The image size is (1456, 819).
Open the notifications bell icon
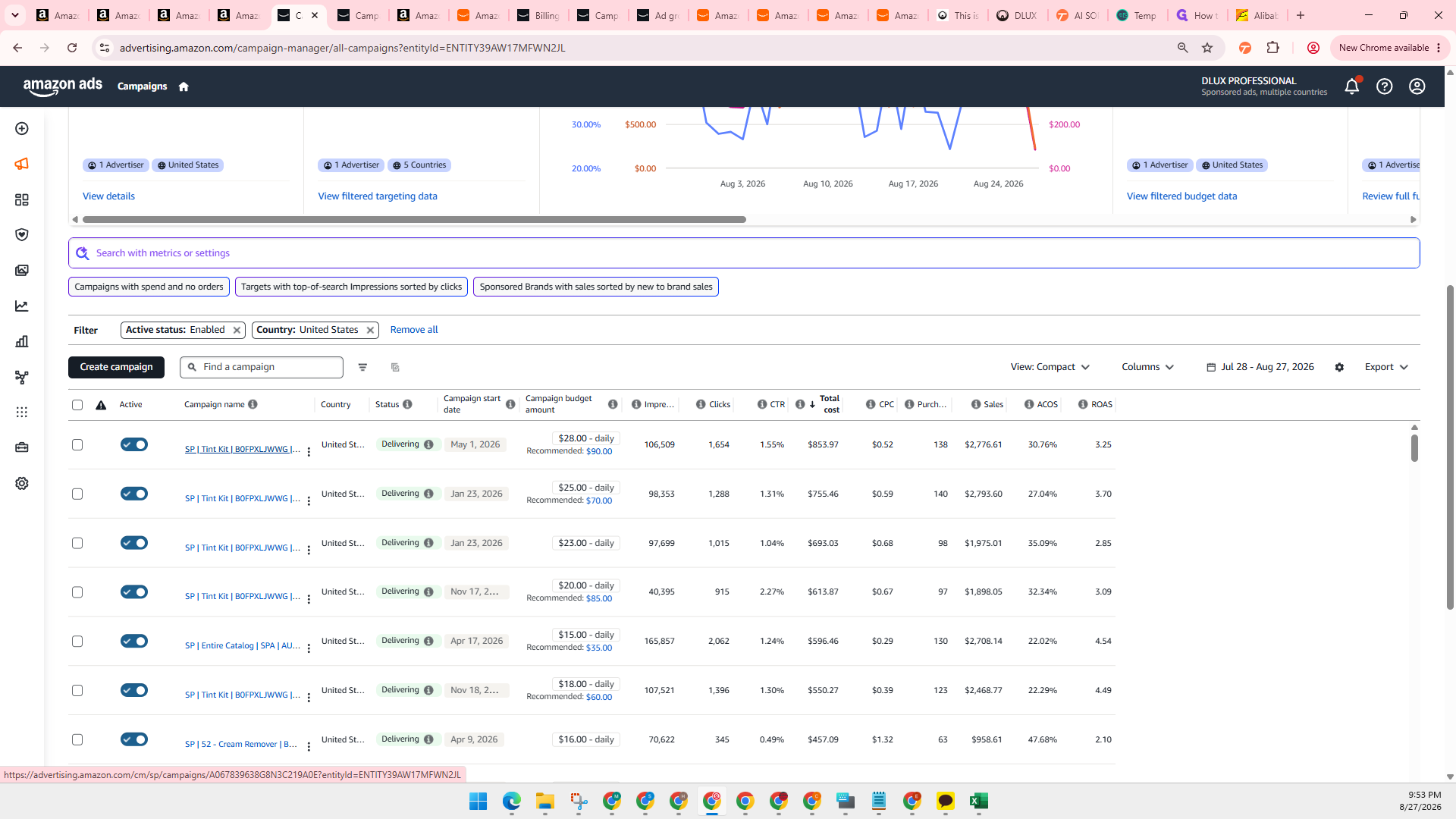(x=1352, y=86)
